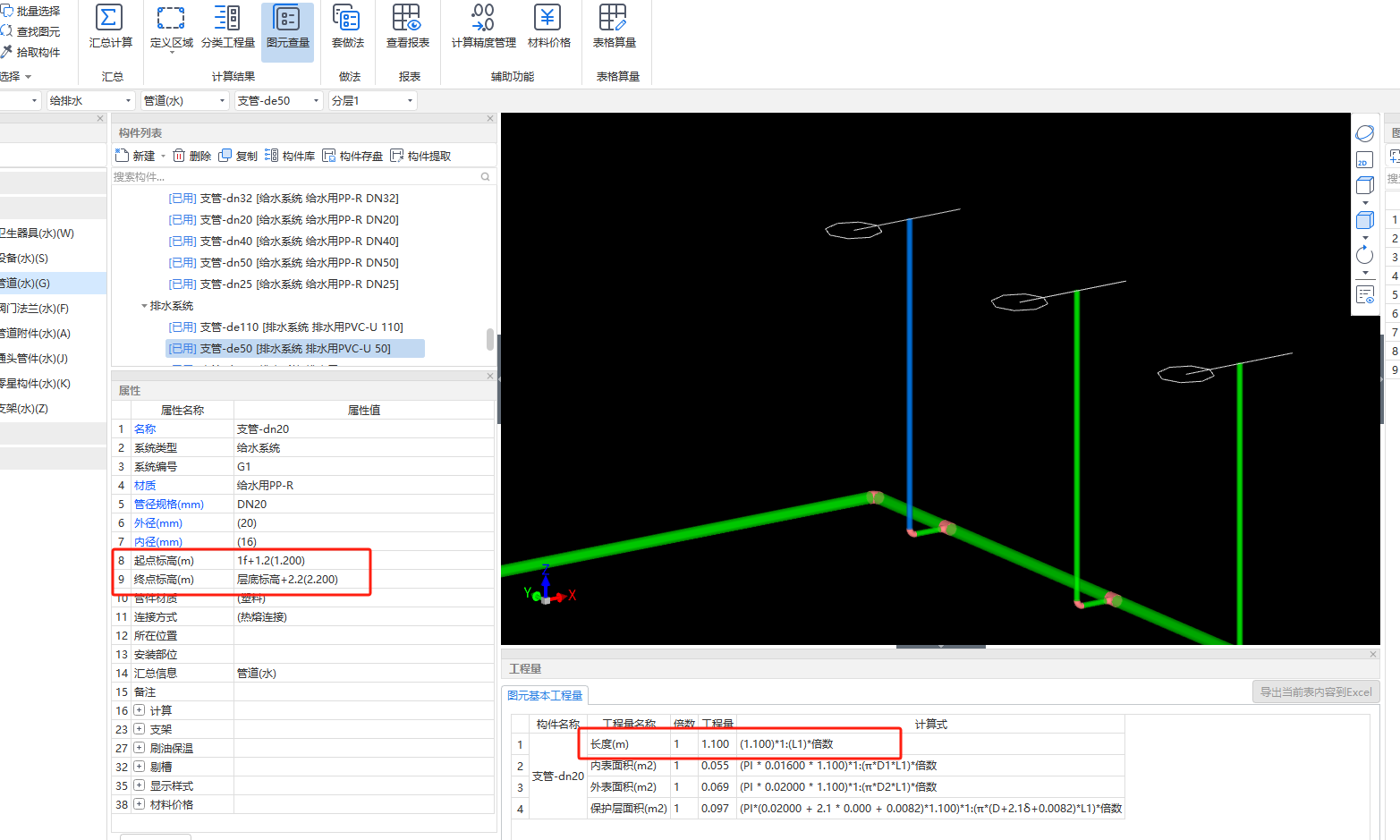Click the wireframe cube view icon
The image size is (1400, 840).
(1364, 185)
